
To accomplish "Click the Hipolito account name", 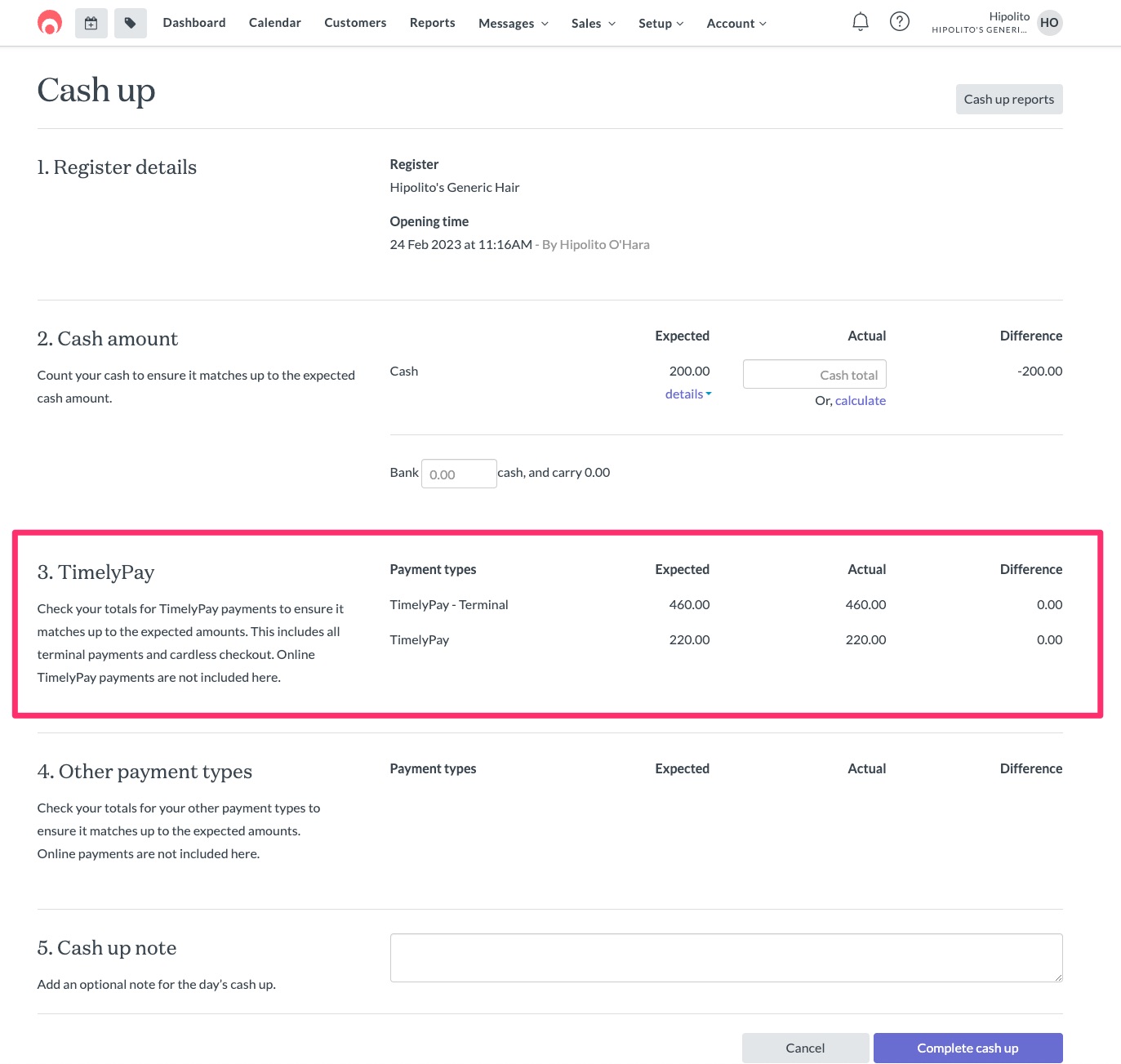I will tap(1010, 16).
